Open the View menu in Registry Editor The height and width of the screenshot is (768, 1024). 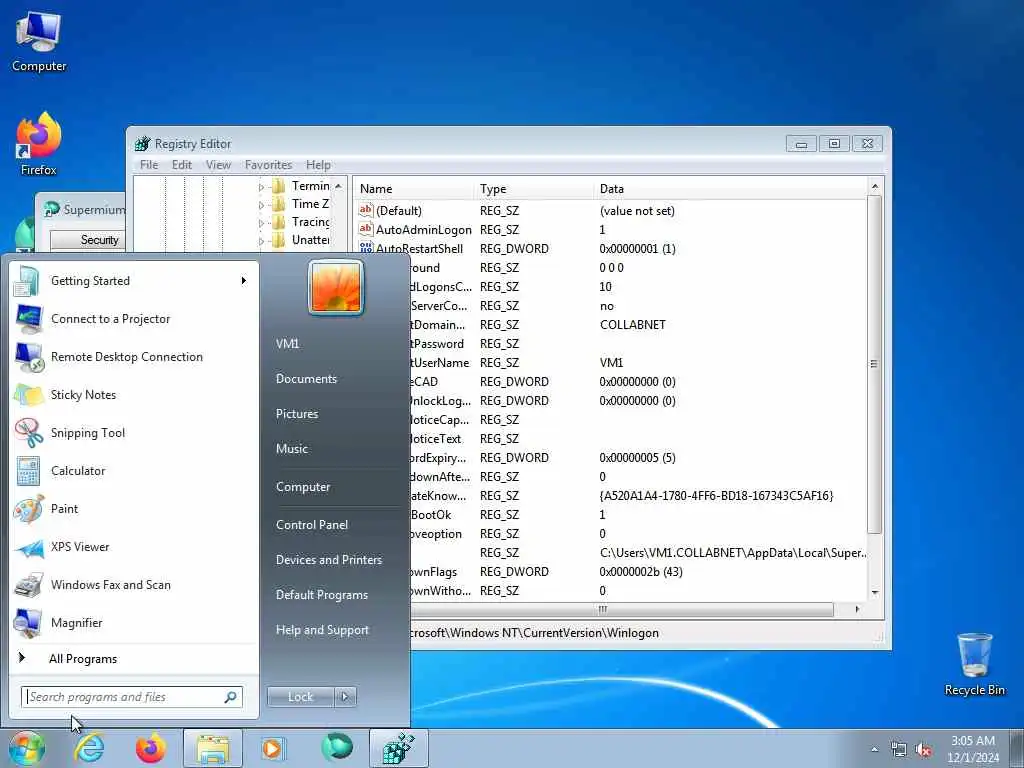pos(218,165)
